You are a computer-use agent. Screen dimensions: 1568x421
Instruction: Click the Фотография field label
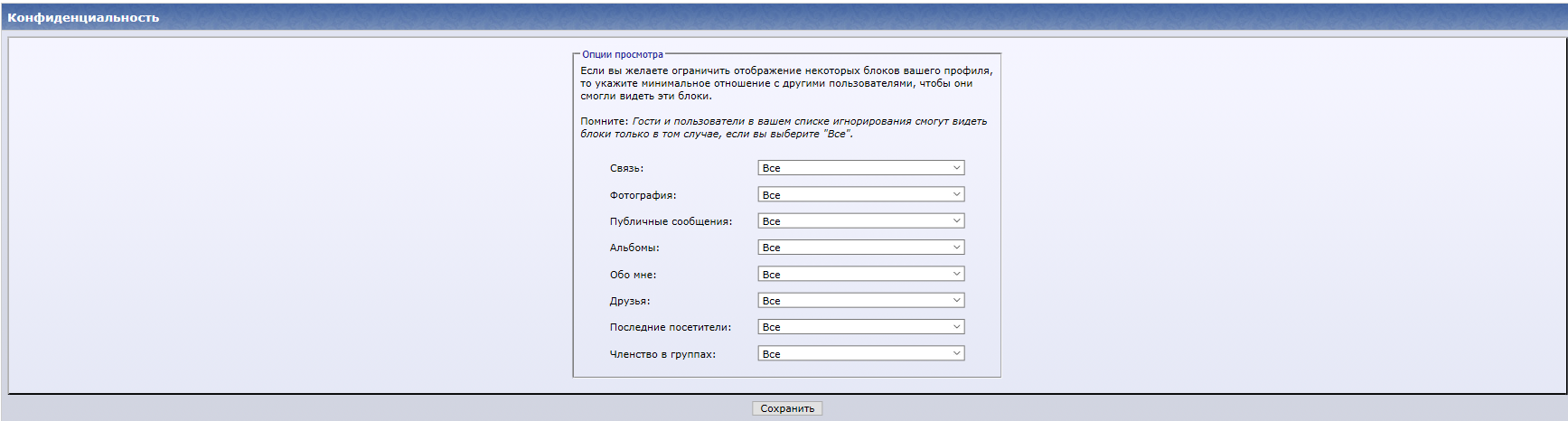pos(643,195)
